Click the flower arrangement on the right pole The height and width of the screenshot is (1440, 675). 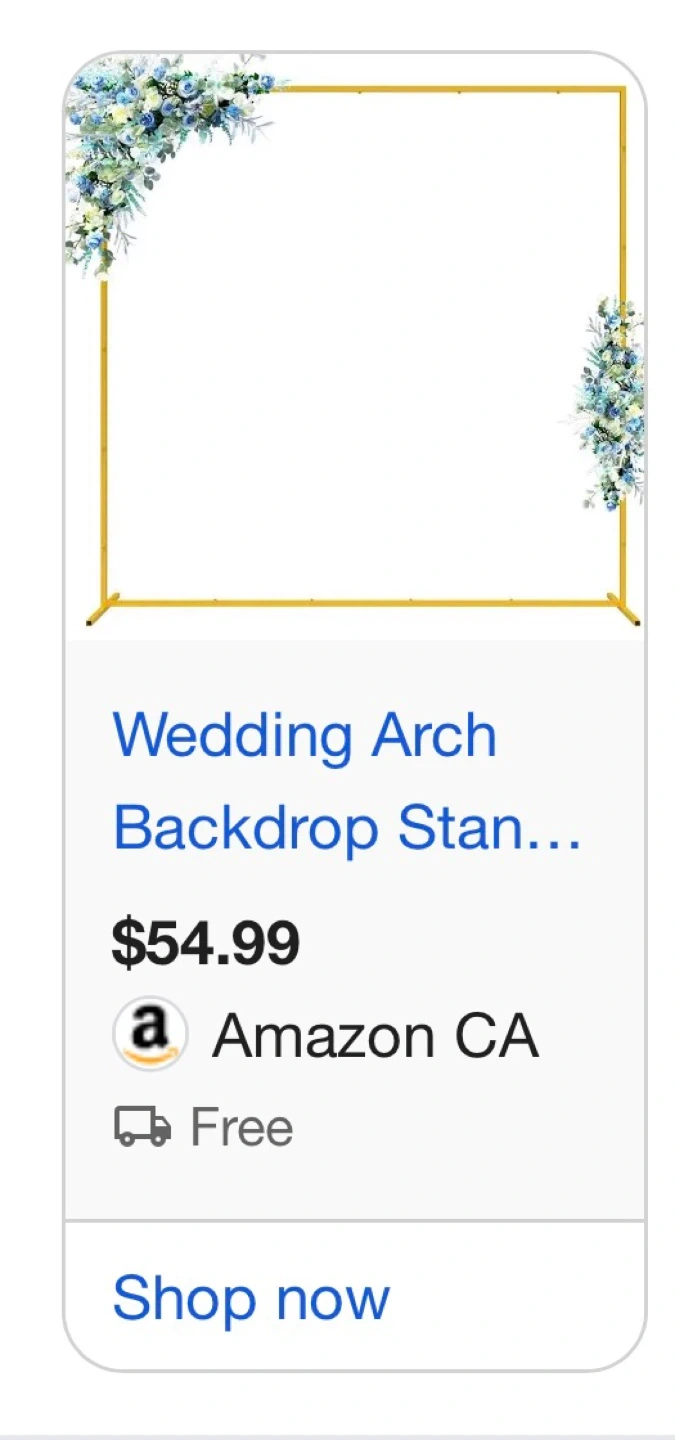click(x=611, y=403)
